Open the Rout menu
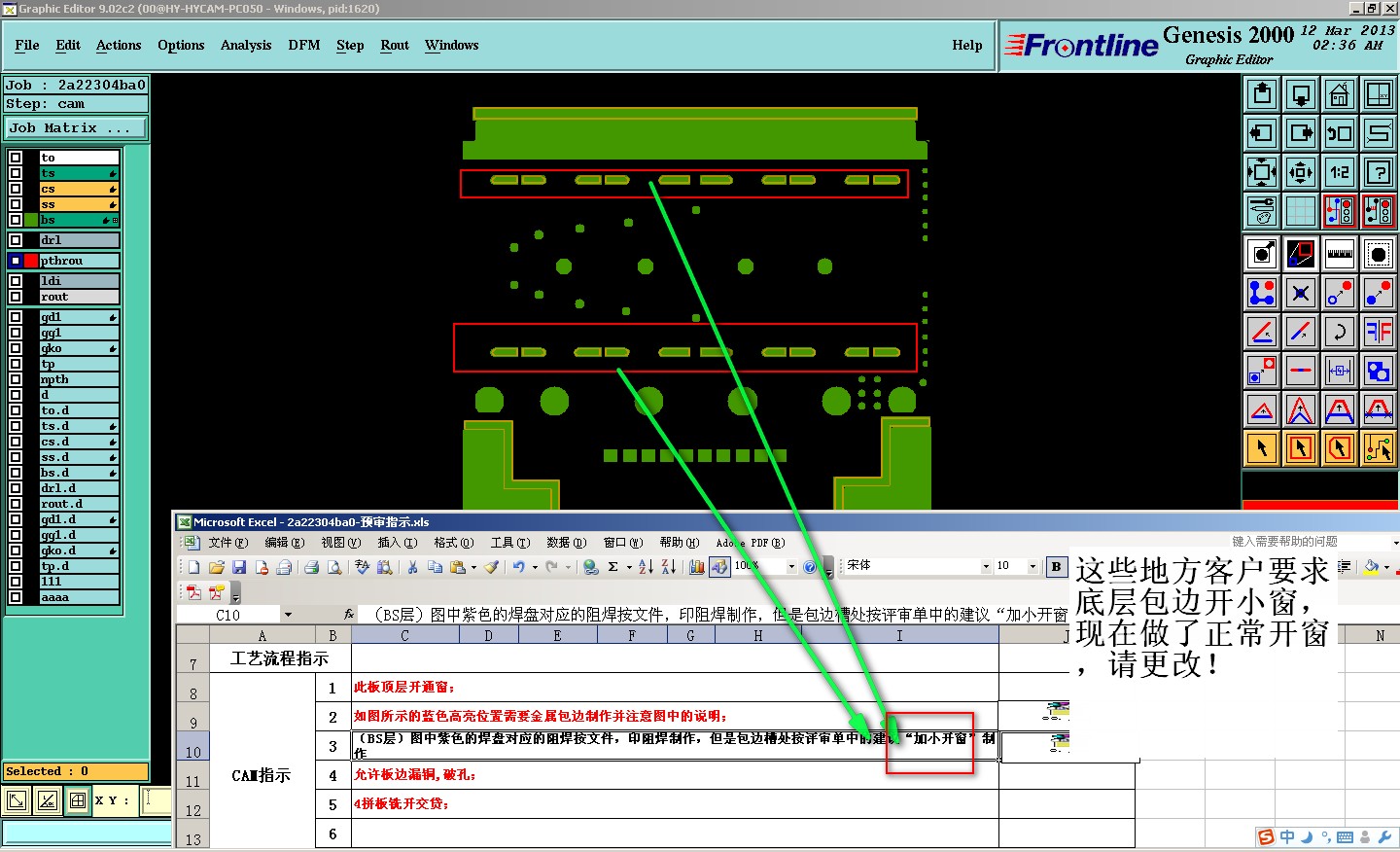 [x=395, y=45]
